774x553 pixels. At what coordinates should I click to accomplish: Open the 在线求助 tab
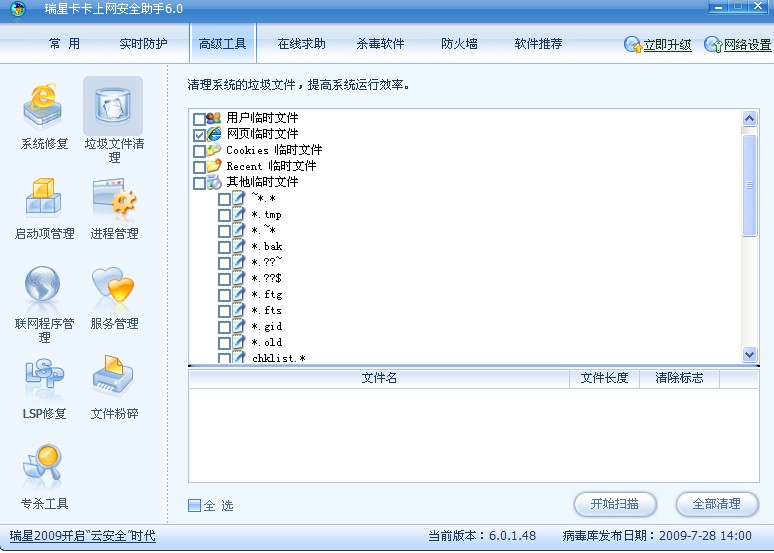click(301, 43)
